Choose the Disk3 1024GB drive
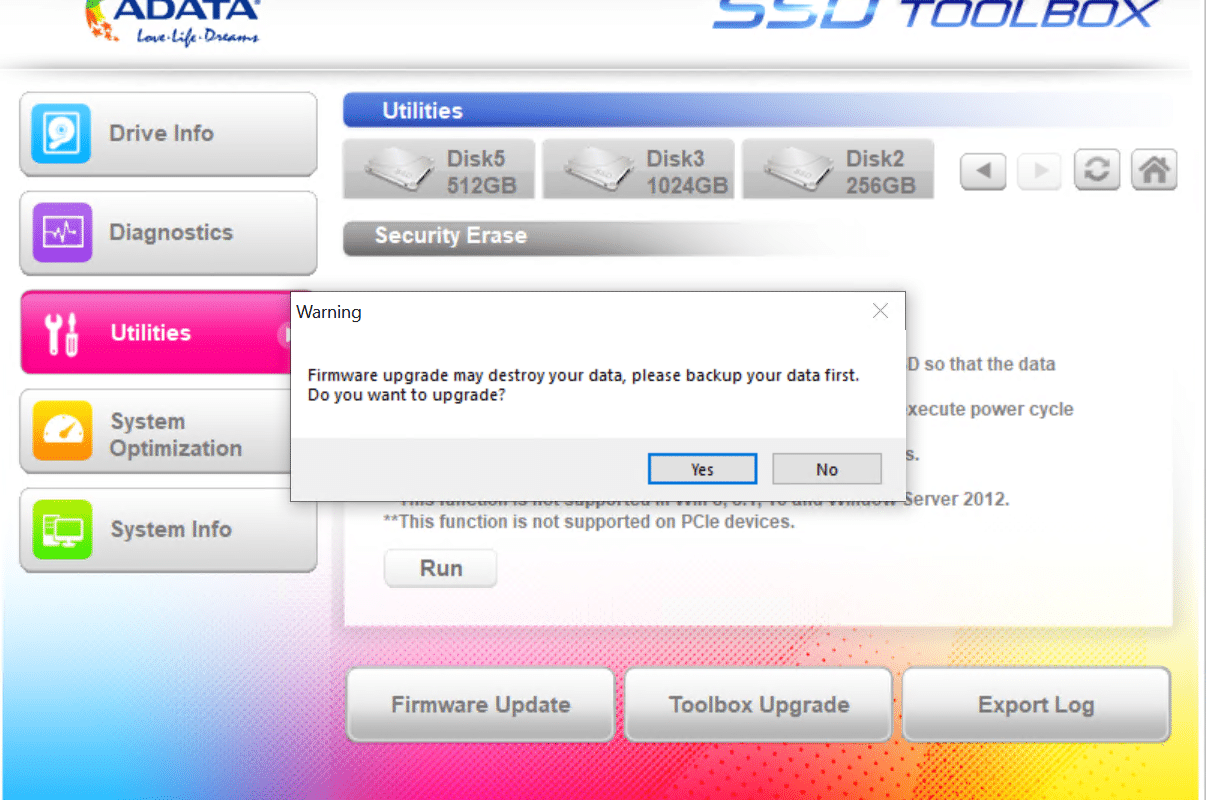The image size is (1206, 800). [639, 170]
